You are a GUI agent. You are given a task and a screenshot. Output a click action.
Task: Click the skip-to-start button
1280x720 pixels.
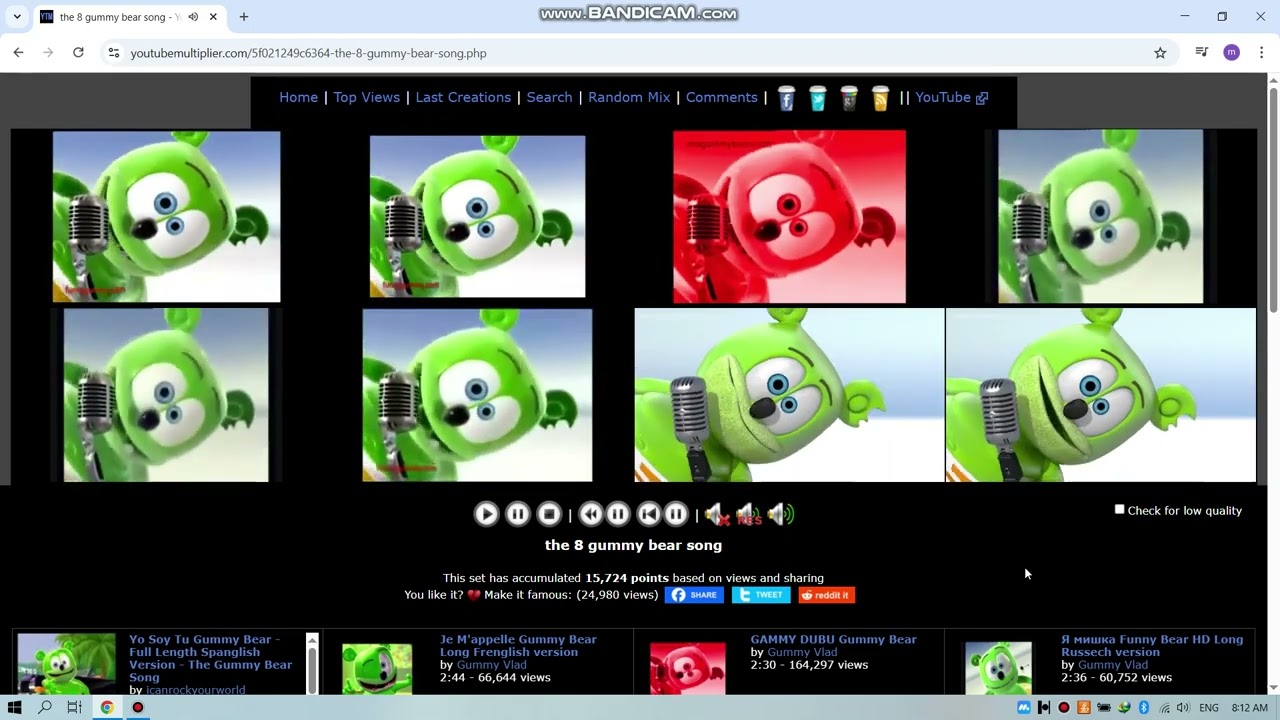[649, 514]
